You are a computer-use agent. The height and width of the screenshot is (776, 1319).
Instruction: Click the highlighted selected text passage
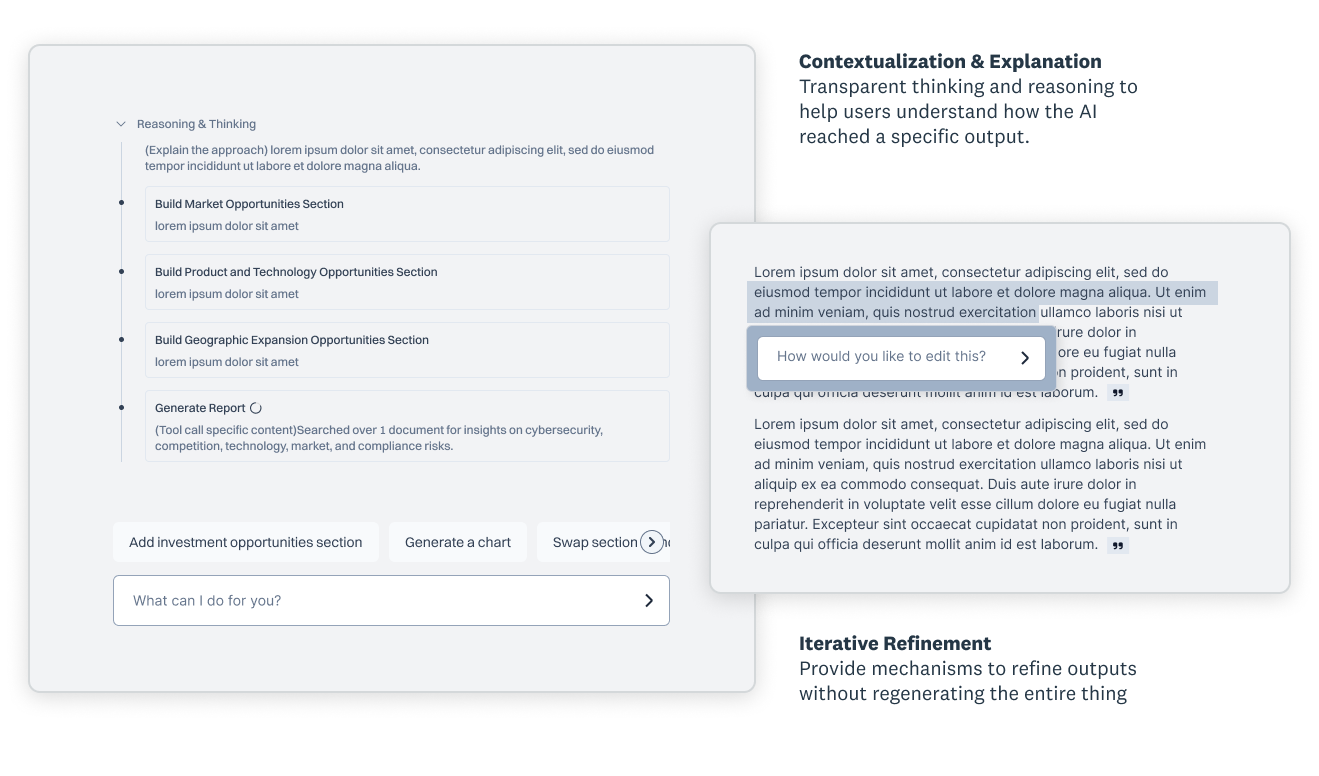point(982,302)
